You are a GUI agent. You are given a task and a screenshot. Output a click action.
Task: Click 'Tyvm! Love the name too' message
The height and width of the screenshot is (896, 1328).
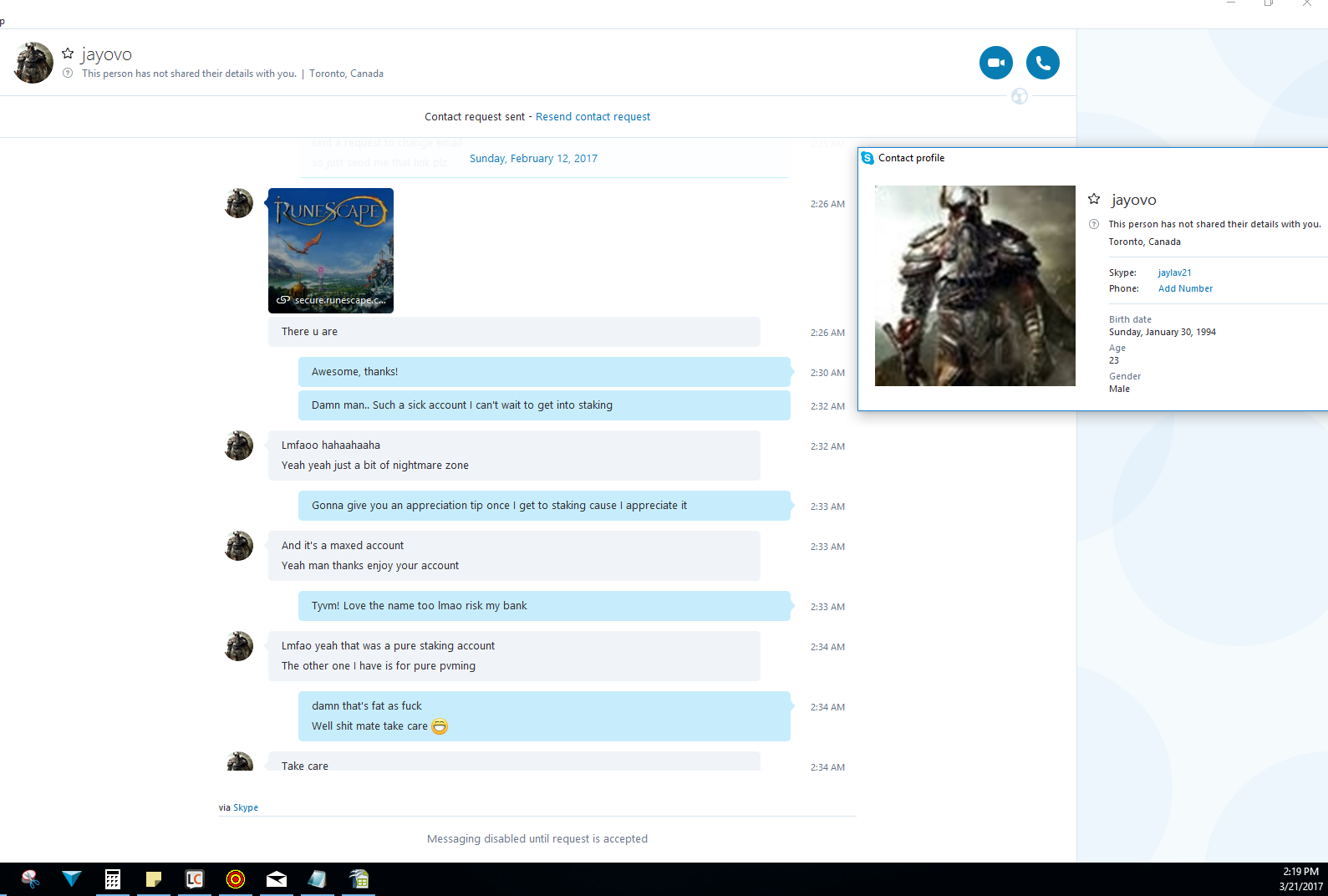(544, 606)
